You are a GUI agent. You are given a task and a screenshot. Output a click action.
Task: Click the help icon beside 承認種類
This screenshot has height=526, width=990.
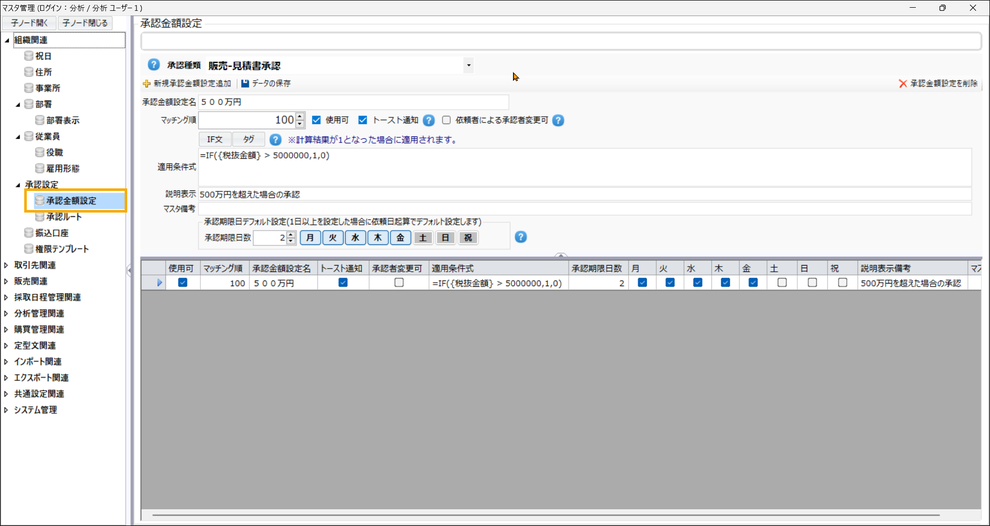(153, 65)
